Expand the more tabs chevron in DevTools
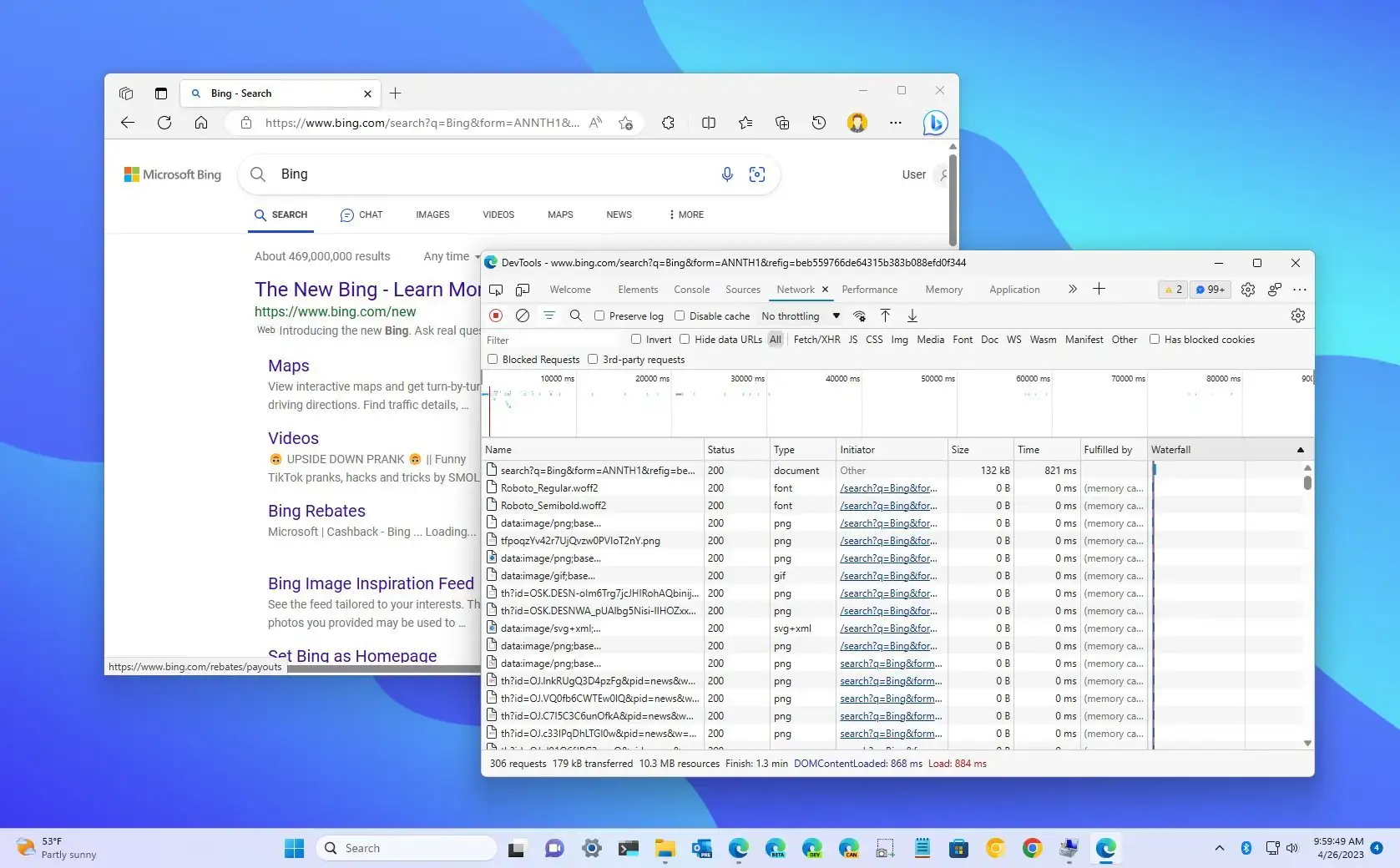 tap(1072, 290)
